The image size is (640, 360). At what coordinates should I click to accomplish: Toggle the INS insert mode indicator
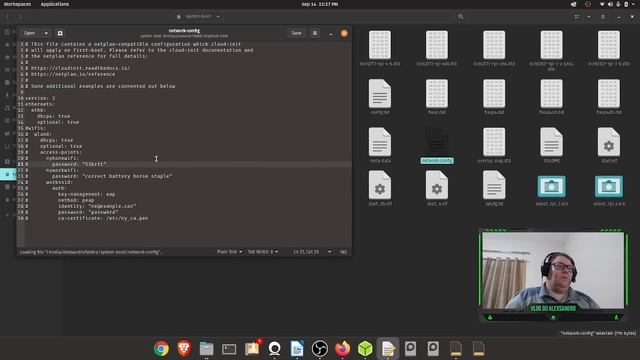pos(344,252)
